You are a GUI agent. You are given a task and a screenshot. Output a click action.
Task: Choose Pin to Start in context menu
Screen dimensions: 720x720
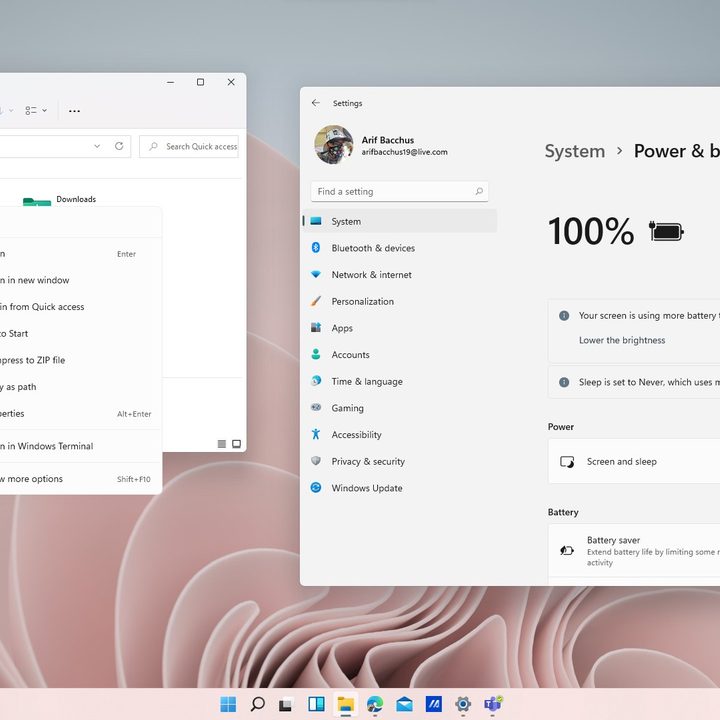pos(80,333)
